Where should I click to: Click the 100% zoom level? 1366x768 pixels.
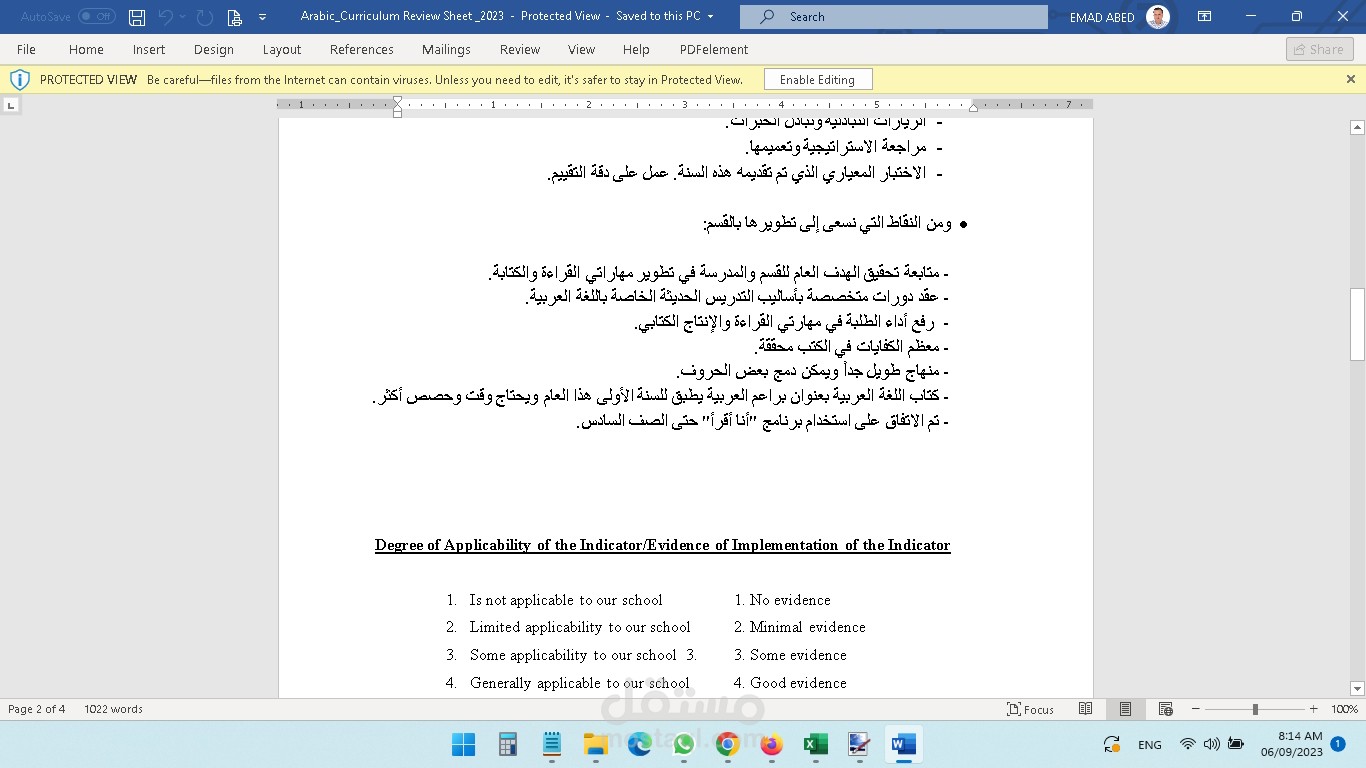coord(1344,709)
